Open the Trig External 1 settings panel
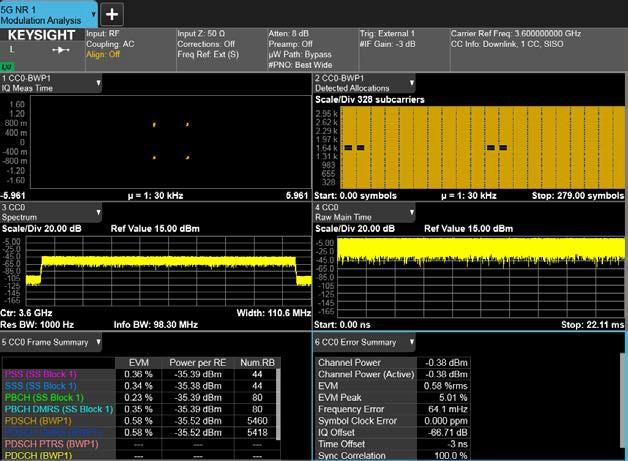 [x=400, y=38]
